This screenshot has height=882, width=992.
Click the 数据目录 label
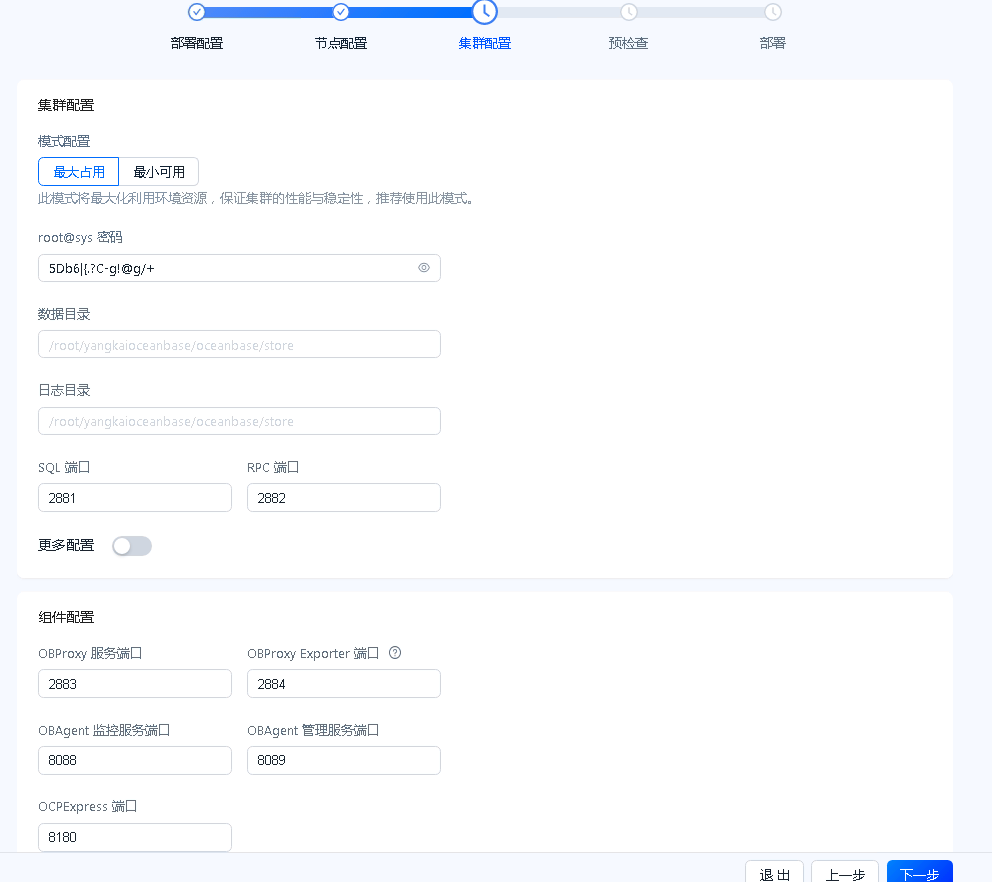pyautogui.click(x=64, y=314)
